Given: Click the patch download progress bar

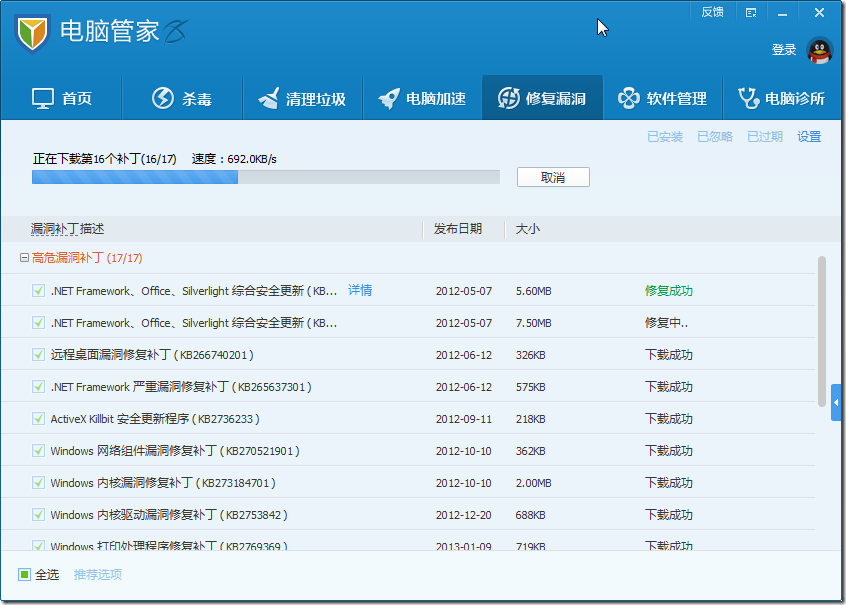Looking at the screenshot, I should click(265, 177).
